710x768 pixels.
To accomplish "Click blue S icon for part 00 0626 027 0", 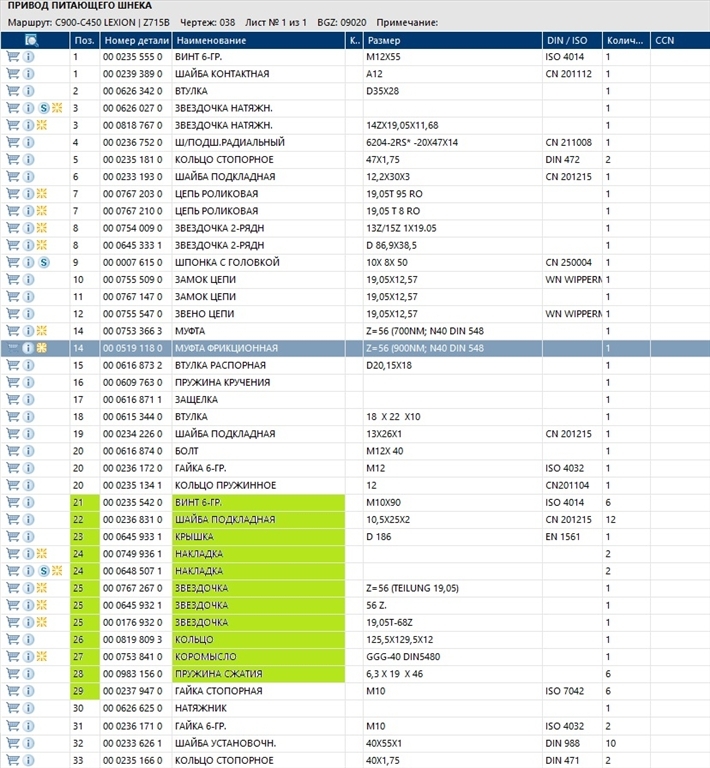I will (44, 108).
